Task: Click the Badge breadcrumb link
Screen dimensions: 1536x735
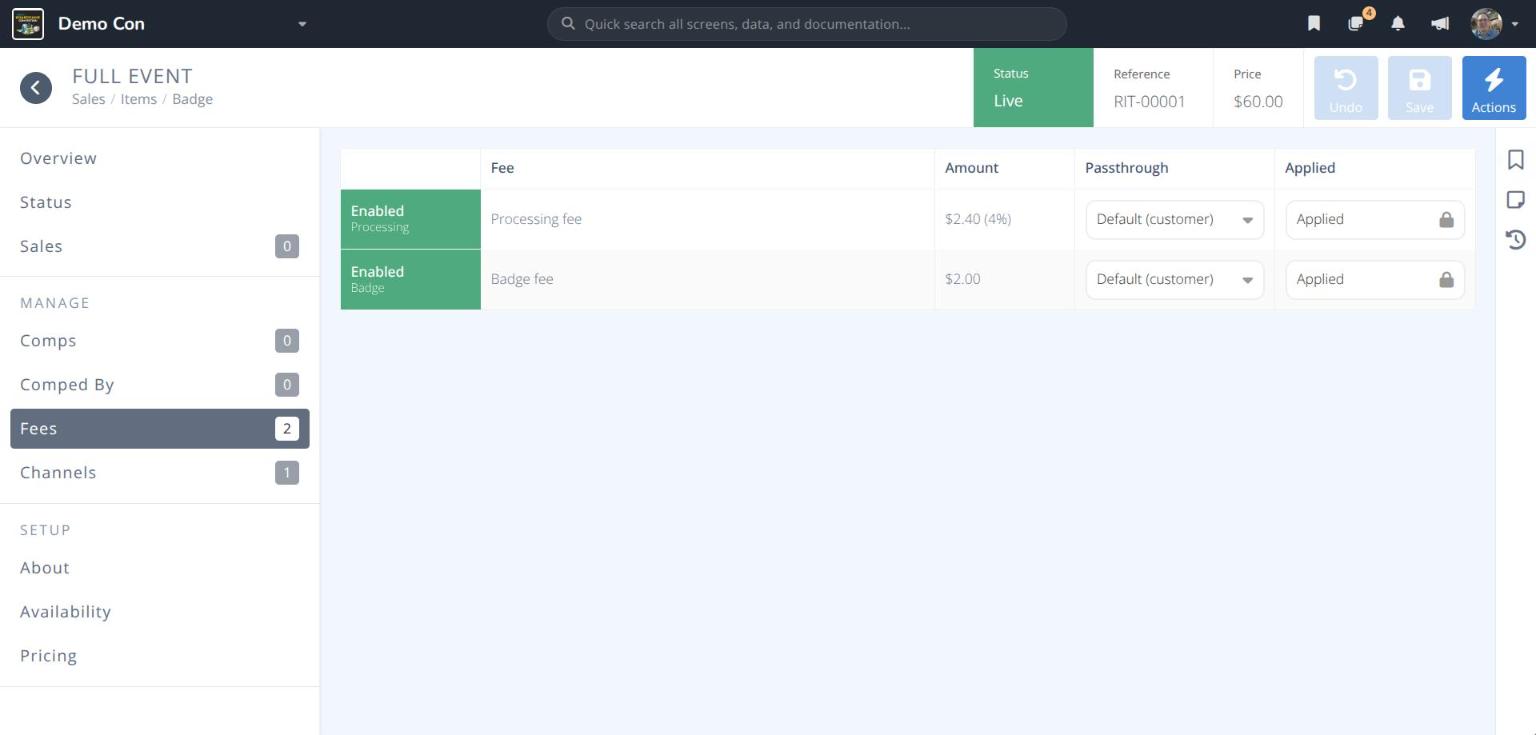Action: tap(193, 99)
